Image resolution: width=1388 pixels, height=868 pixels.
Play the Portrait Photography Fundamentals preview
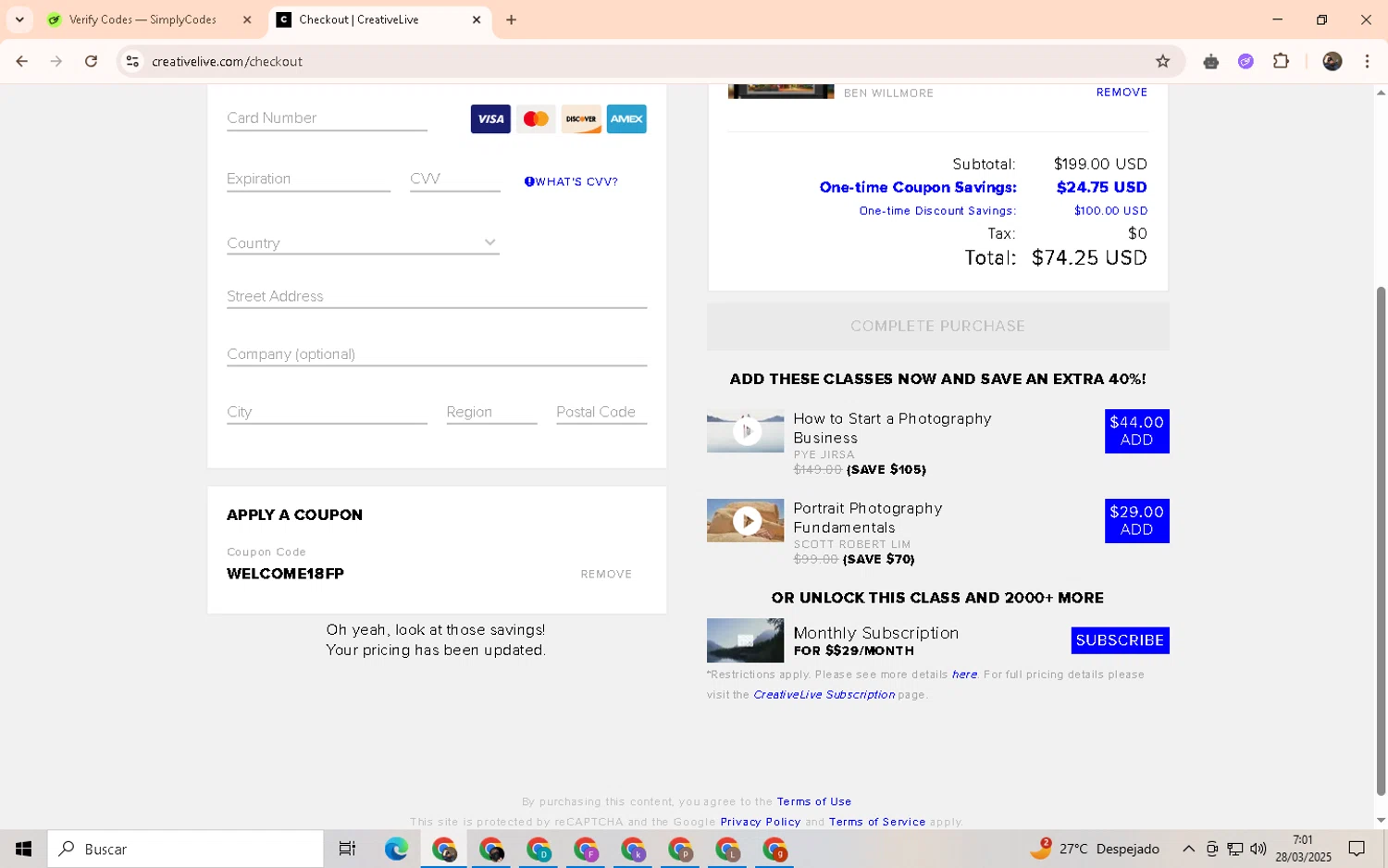click(x=747, y=521)
